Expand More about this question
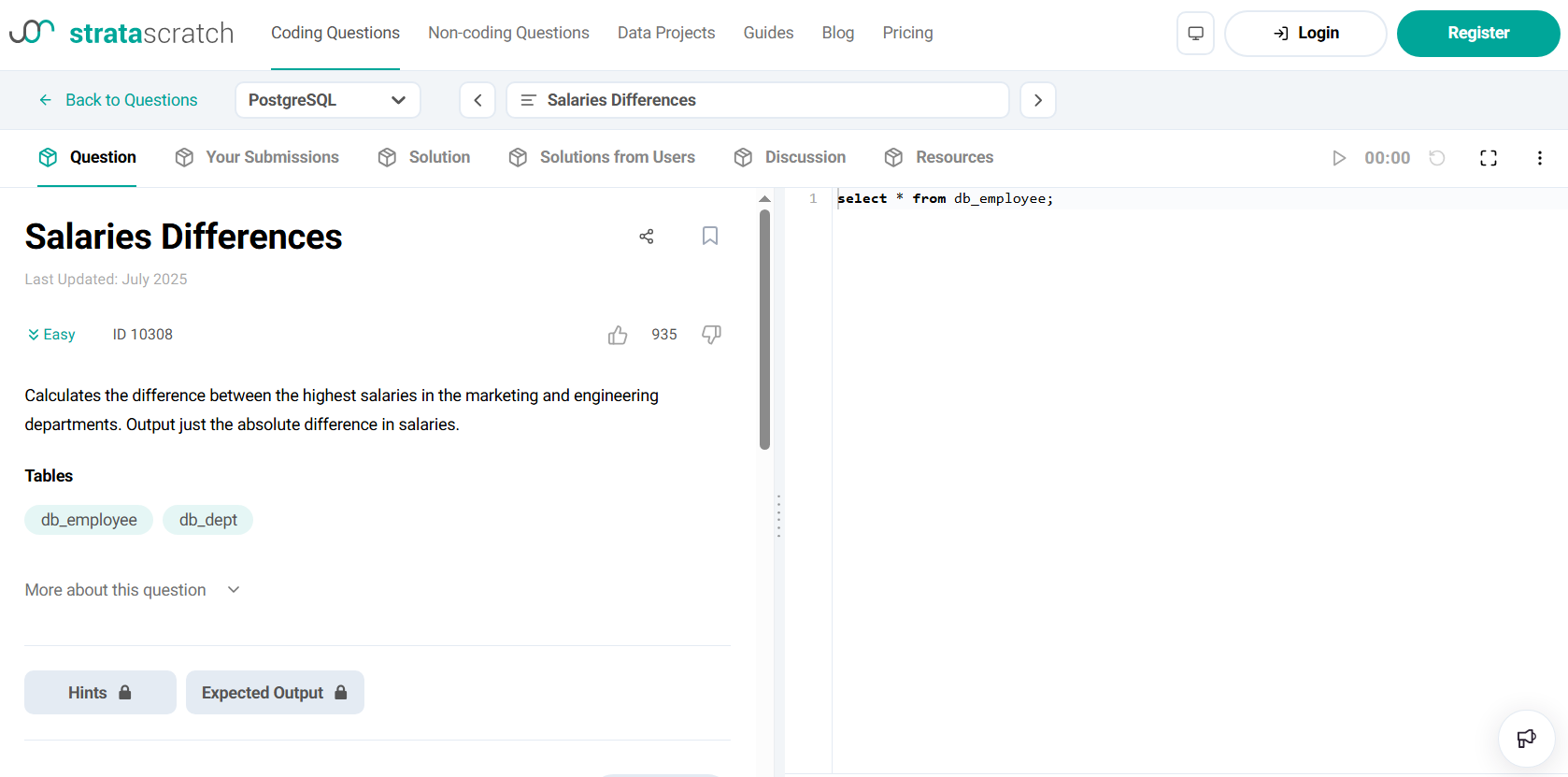 [x=133, y=590]
